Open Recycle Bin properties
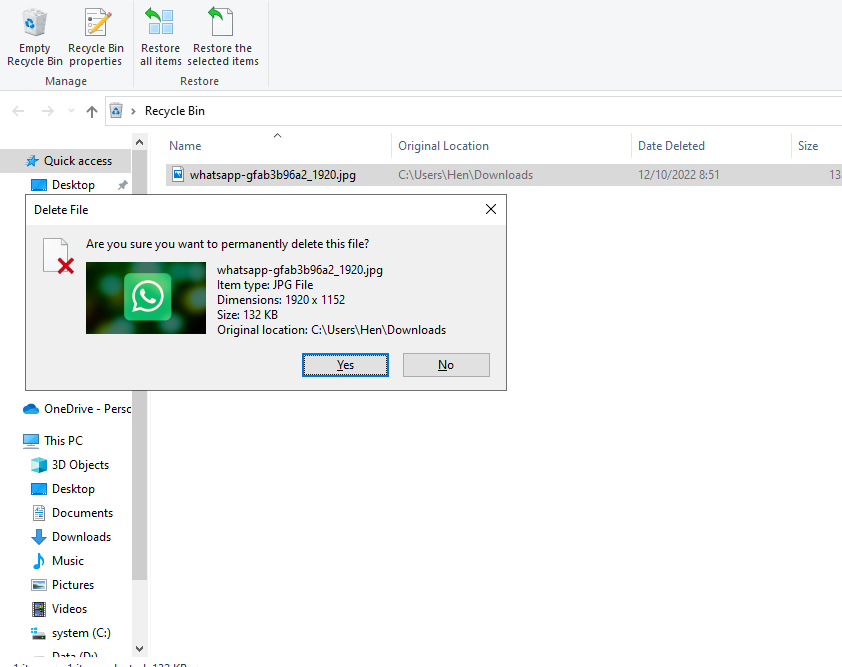 pos(96,38)
